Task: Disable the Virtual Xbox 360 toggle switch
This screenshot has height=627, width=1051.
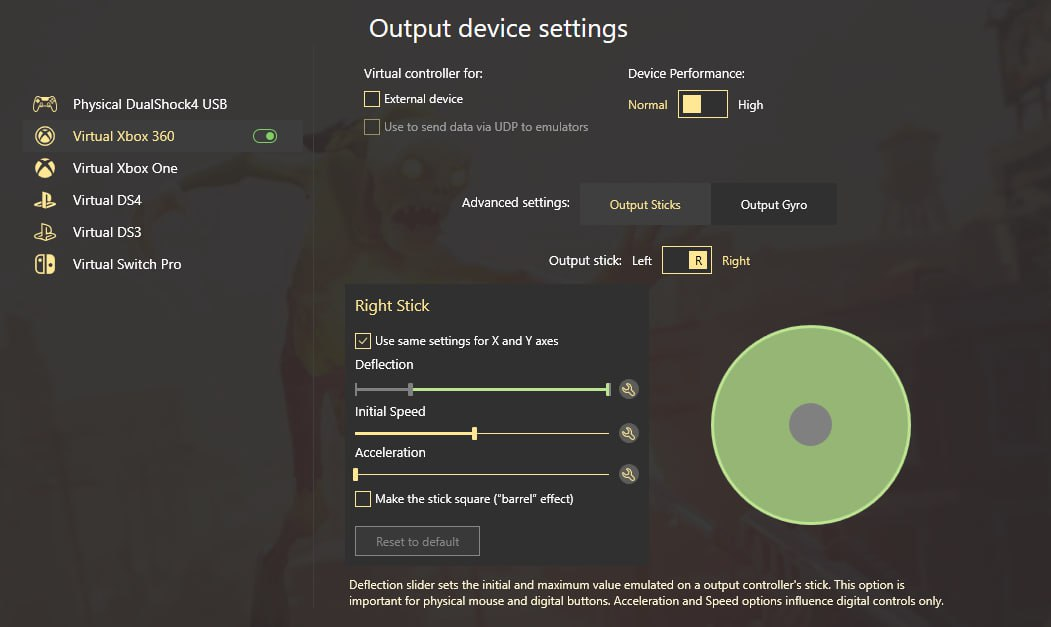Action: tap(264, 135)
